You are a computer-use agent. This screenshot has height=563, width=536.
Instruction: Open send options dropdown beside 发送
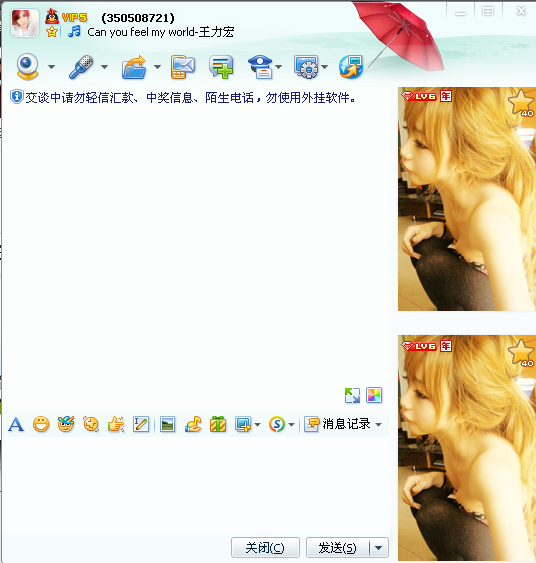pyautogui.click(x=379, y=548)
